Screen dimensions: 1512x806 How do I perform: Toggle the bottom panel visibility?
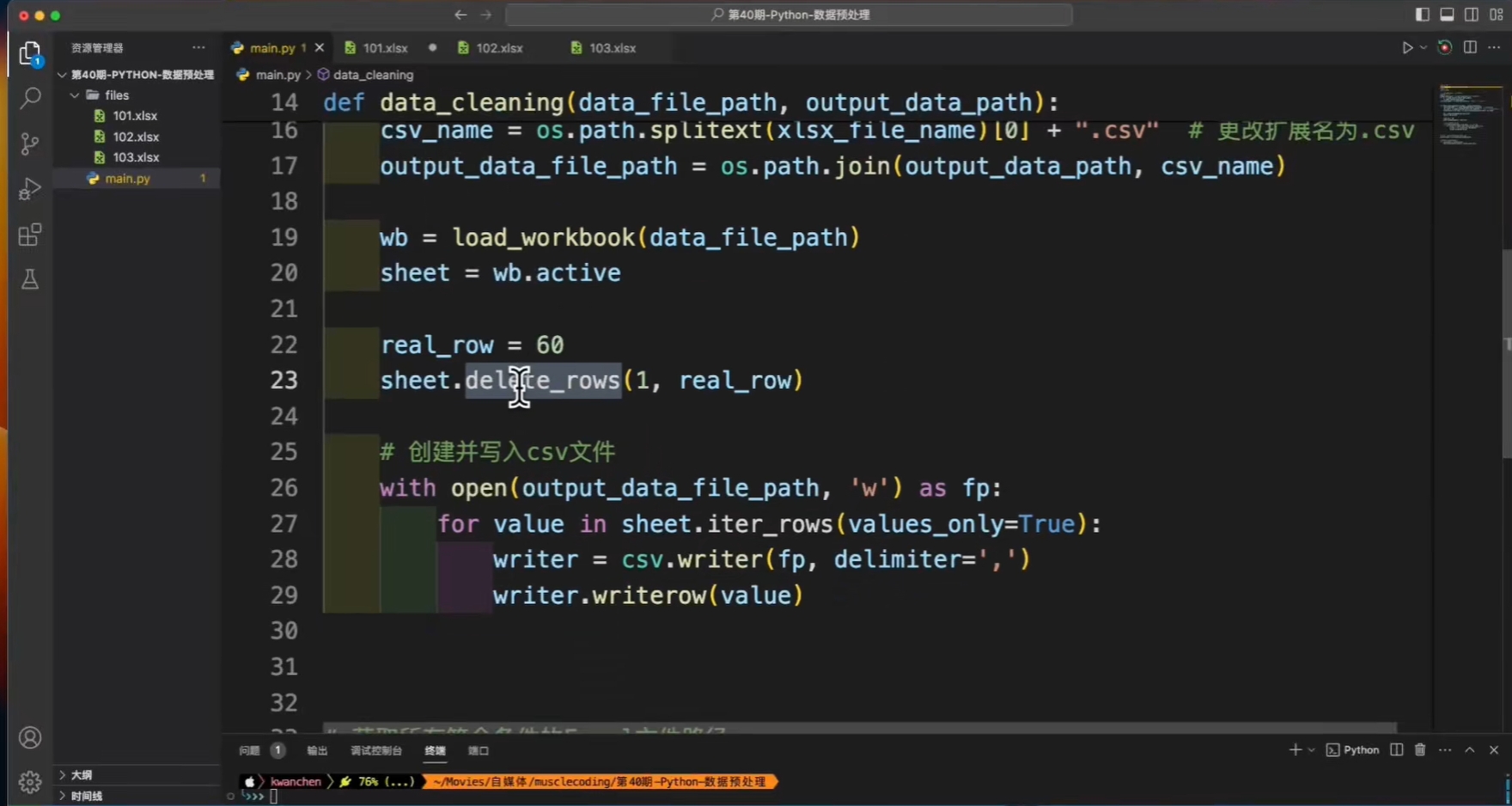point(1448,15)
